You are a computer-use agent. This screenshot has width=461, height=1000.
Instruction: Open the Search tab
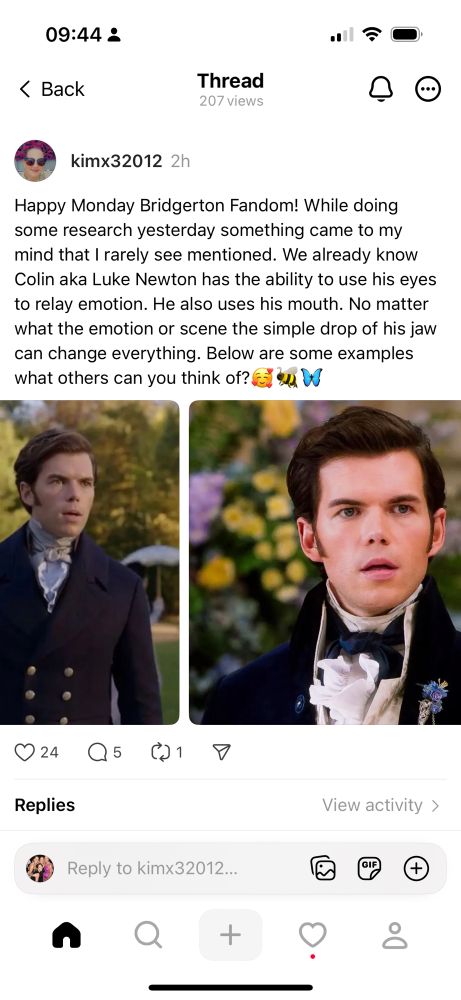click(x=148, y=936)
